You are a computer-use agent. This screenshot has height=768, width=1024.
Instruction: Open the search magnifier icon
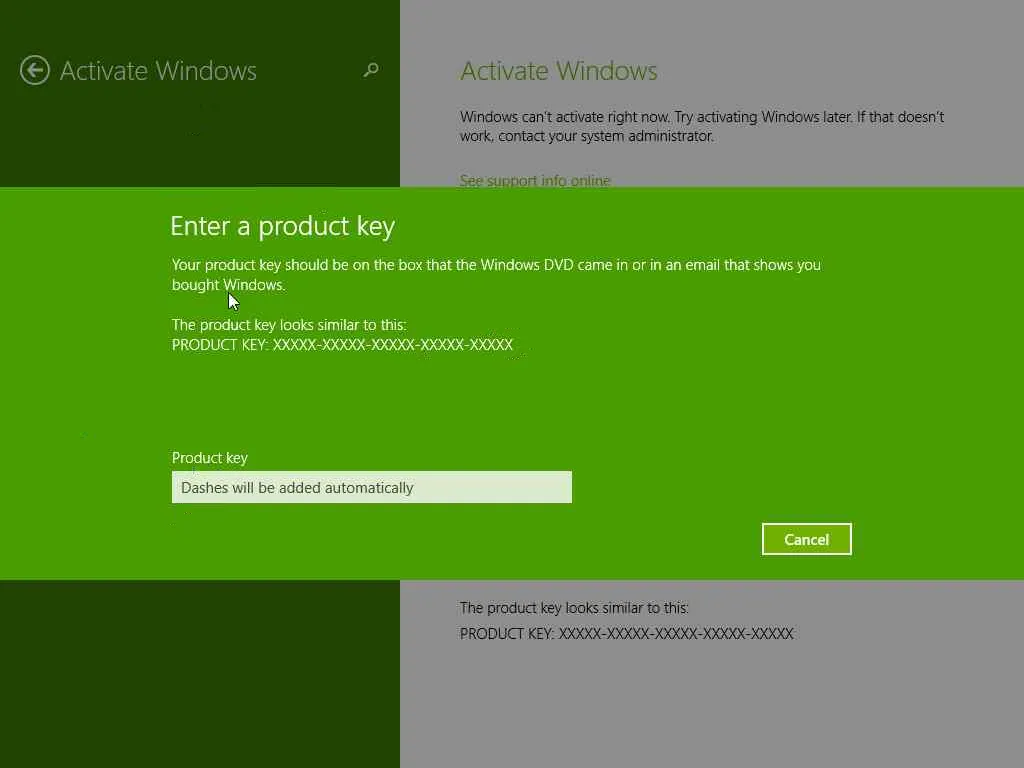click(x=371, y=70)
